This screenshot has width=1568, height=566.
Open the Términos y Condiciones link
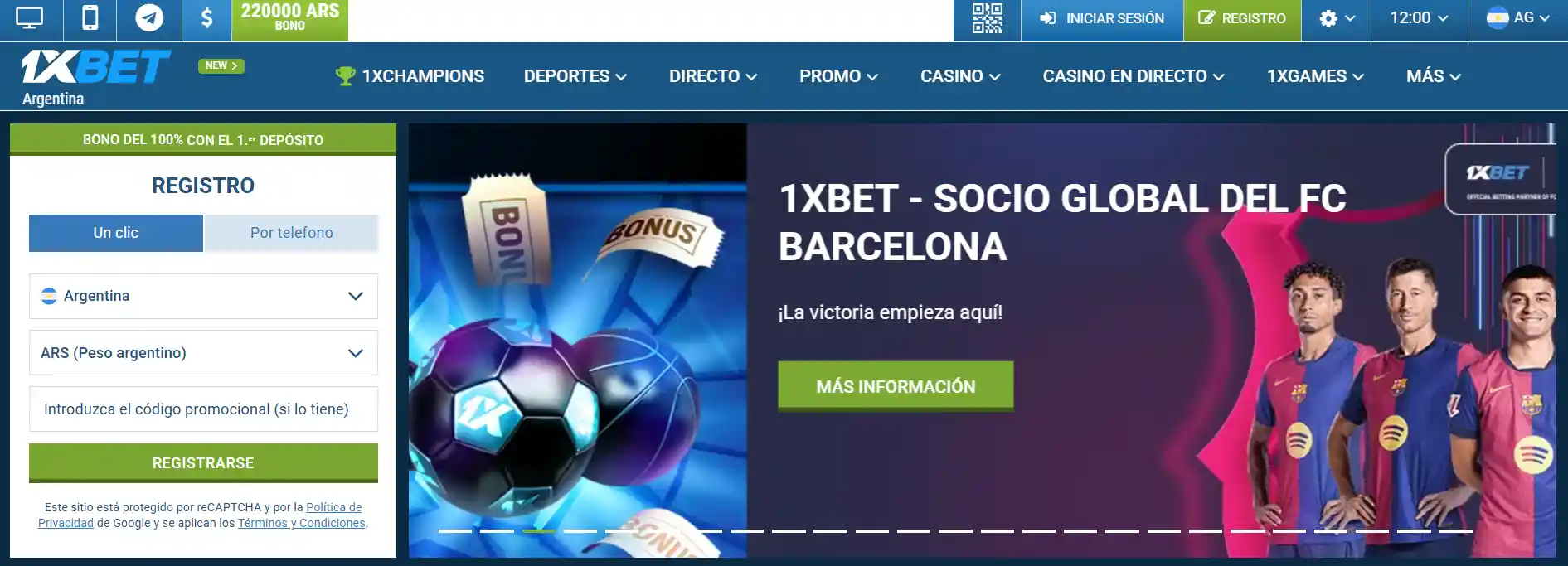click(302, 523)
